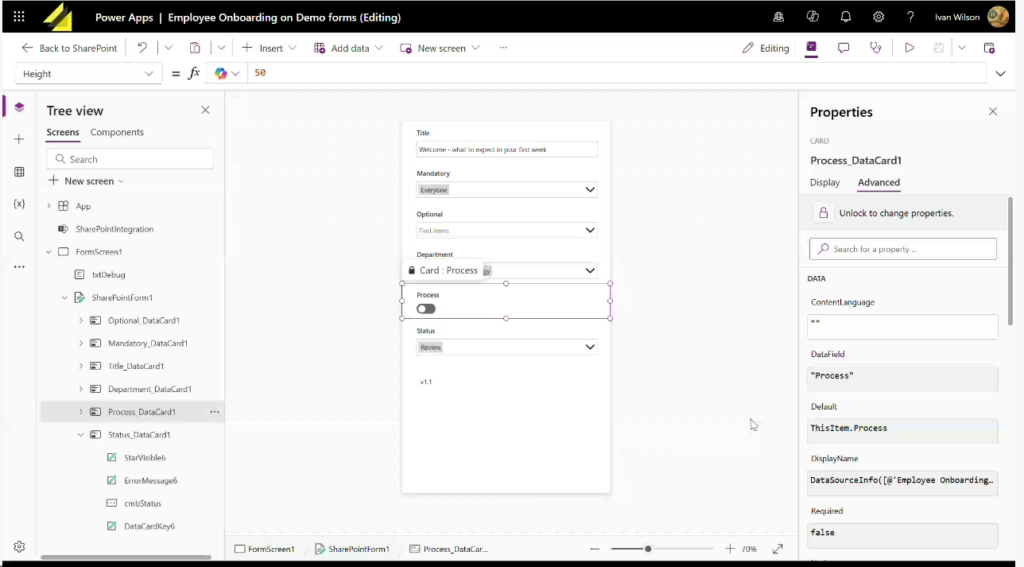
Task: Click fit-to-window expand icon near zoom
Action: coord(778,549)
